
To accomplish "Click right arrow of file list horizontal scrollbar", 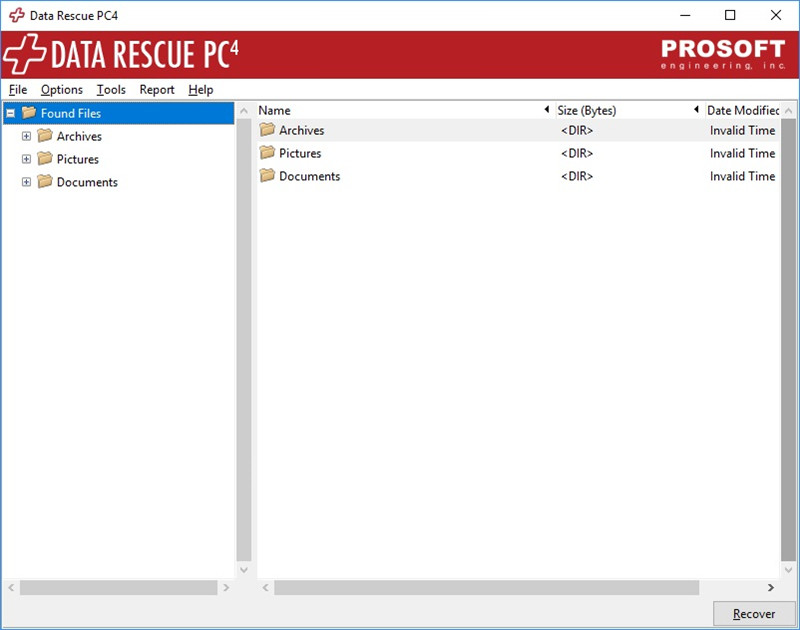I will (x=770, y=588).
